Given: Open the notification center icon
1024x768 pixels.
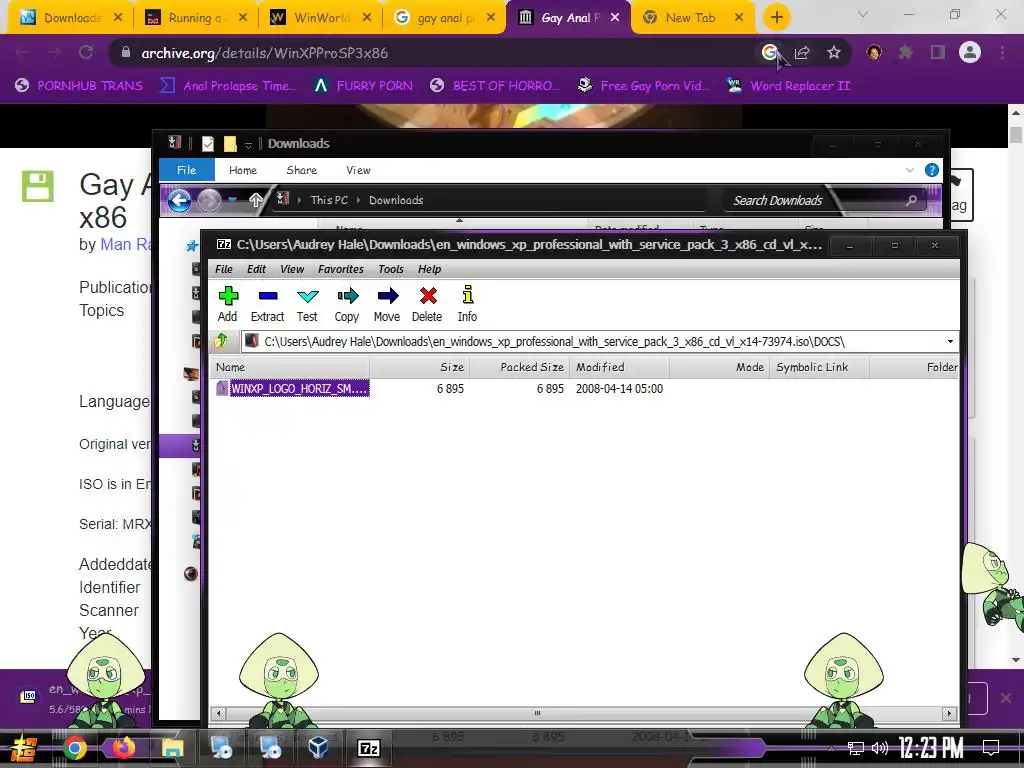Looking at the screenshot, I should coord(991,748).
